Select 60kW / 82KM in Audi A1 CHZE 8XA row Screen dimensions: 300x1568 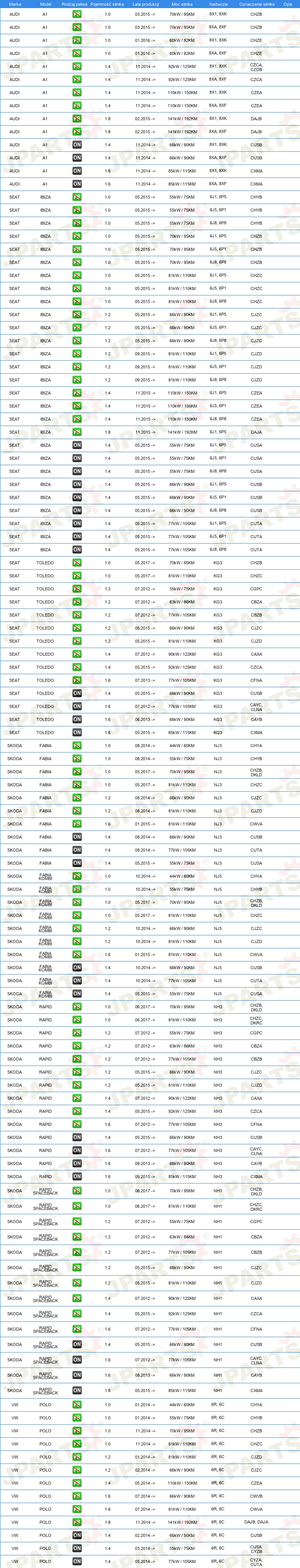183,53
